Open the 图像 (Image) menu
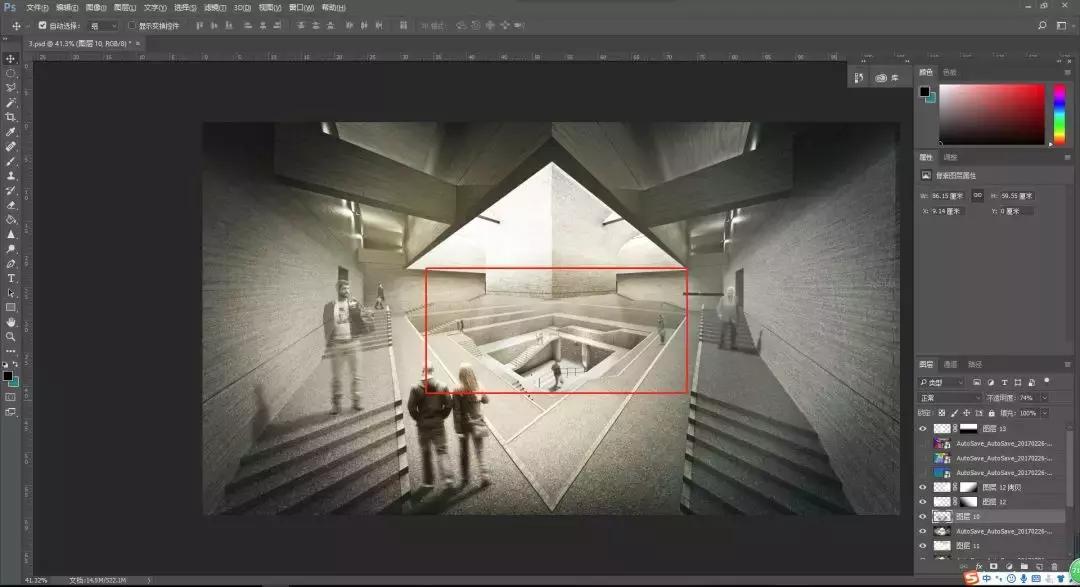The width and height of the screenshot is (1080, 587). point(96,7)
